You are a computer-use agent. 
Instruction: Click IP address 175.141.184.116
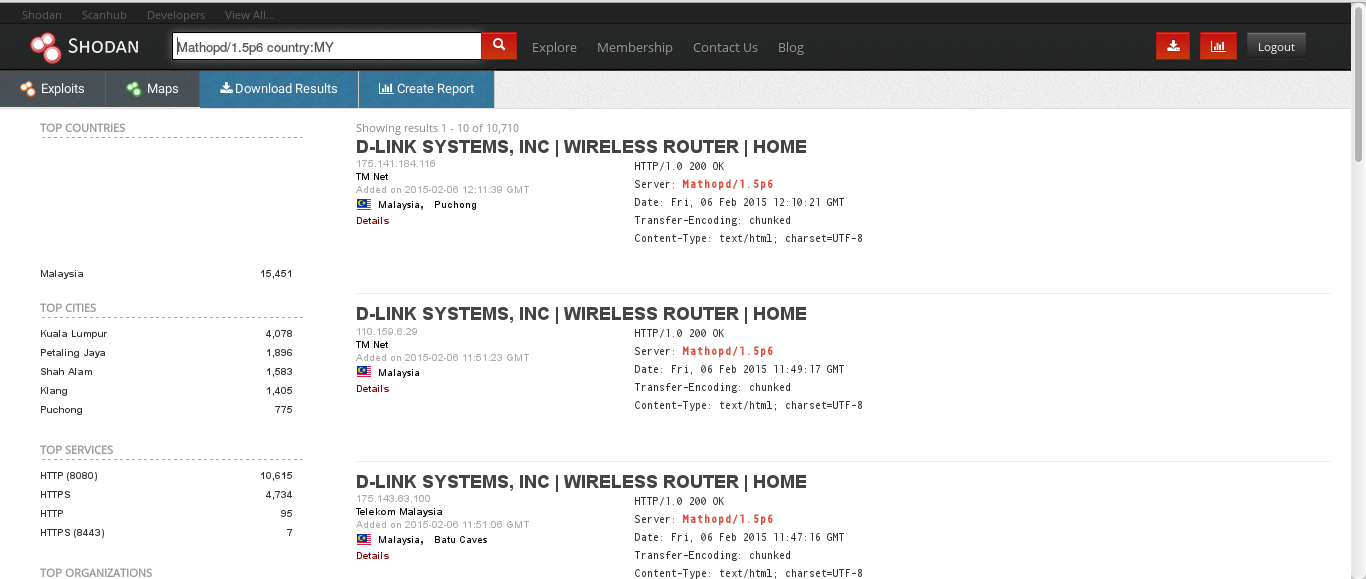(396, 164)
